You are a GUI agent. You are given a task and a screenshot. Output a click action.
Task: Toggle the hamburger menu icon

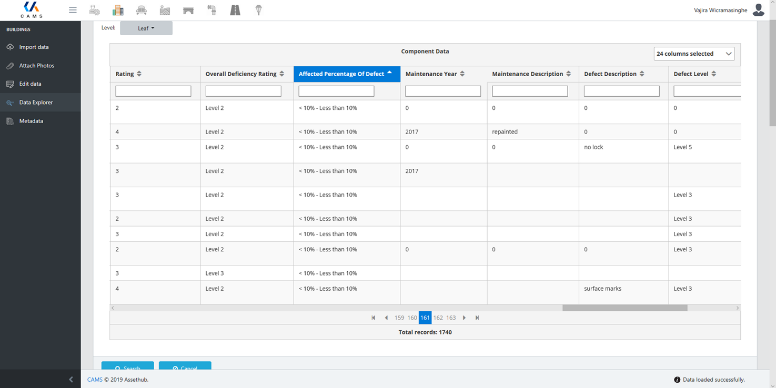[x=73, y=10]
